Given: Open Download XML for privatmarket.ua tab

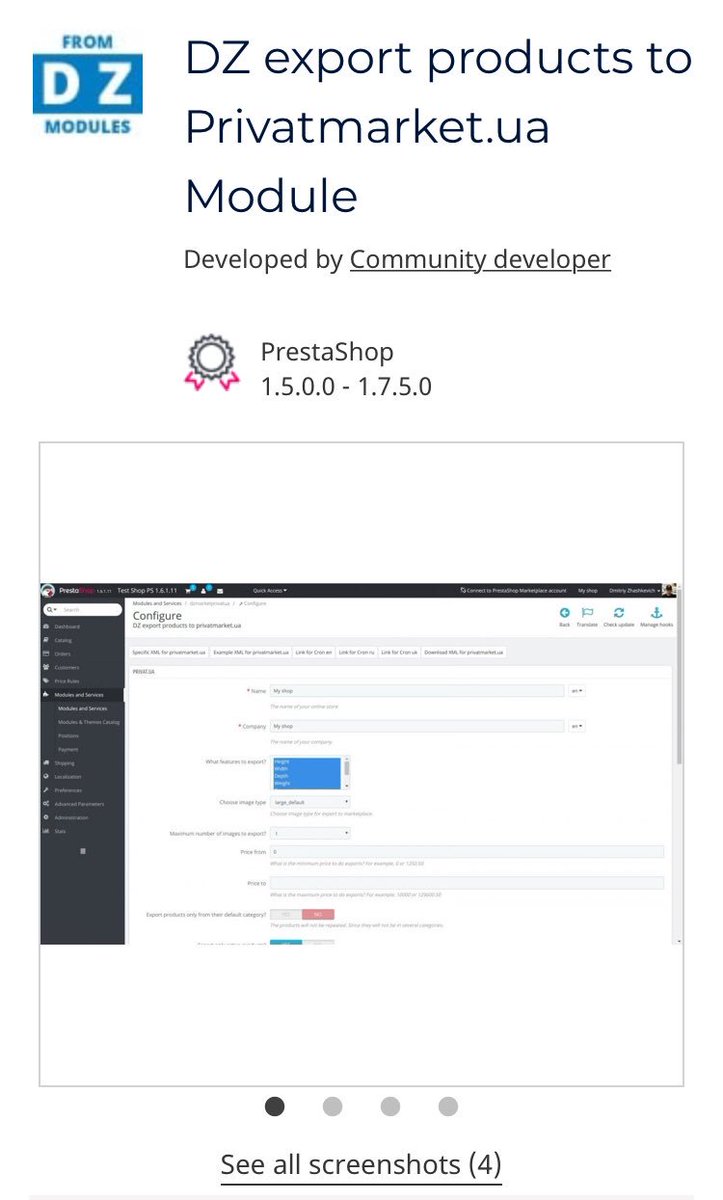Looking at the screenshot, I should (464, 652).
